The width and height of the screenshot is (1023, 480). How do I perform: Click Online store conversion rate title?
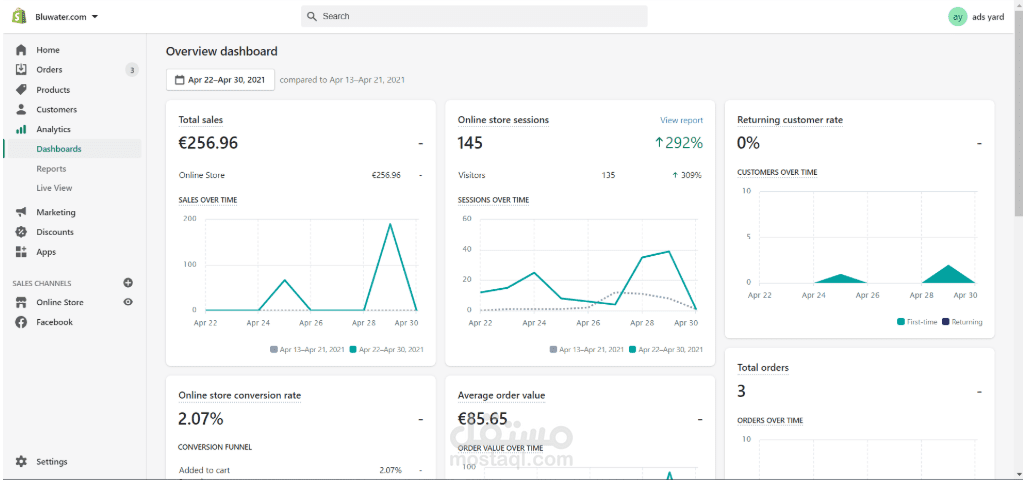pos(240,395)
